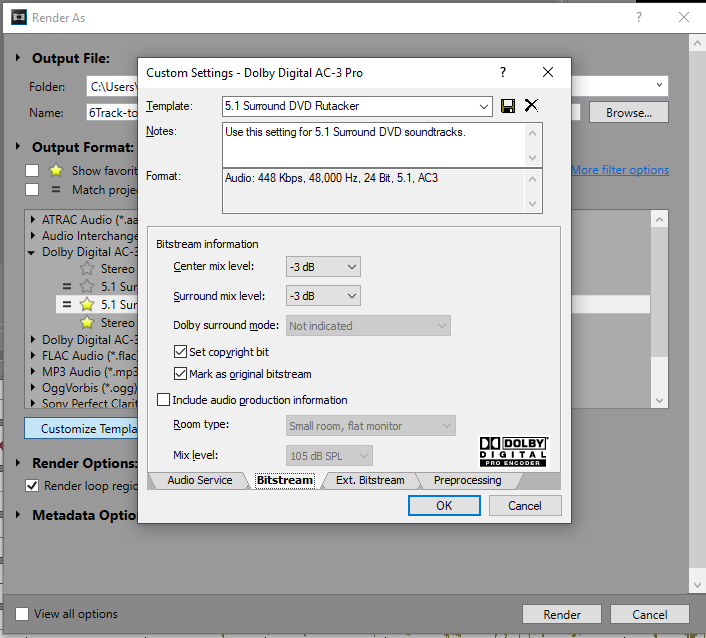Click Customize Template button

tap(81, 429)
